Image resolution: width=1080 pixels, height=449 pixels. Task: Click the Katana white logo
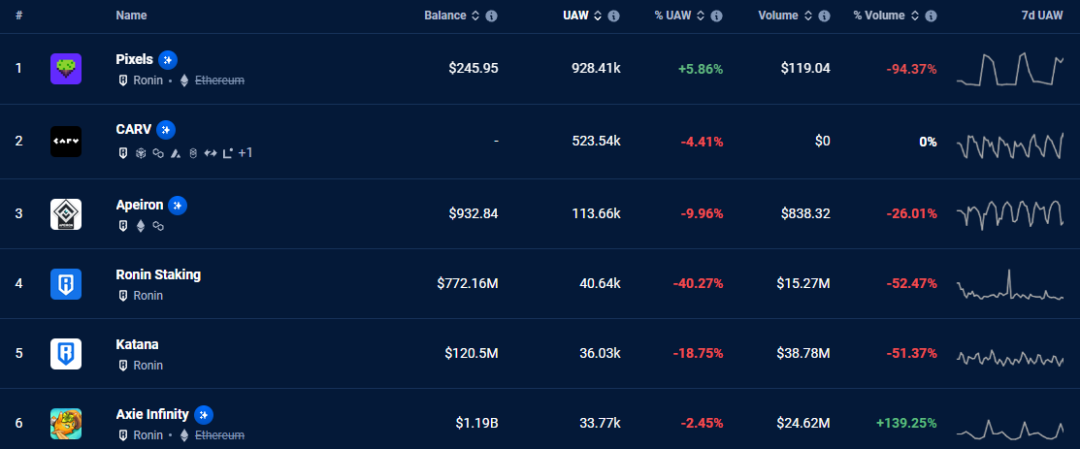(66, 354)
